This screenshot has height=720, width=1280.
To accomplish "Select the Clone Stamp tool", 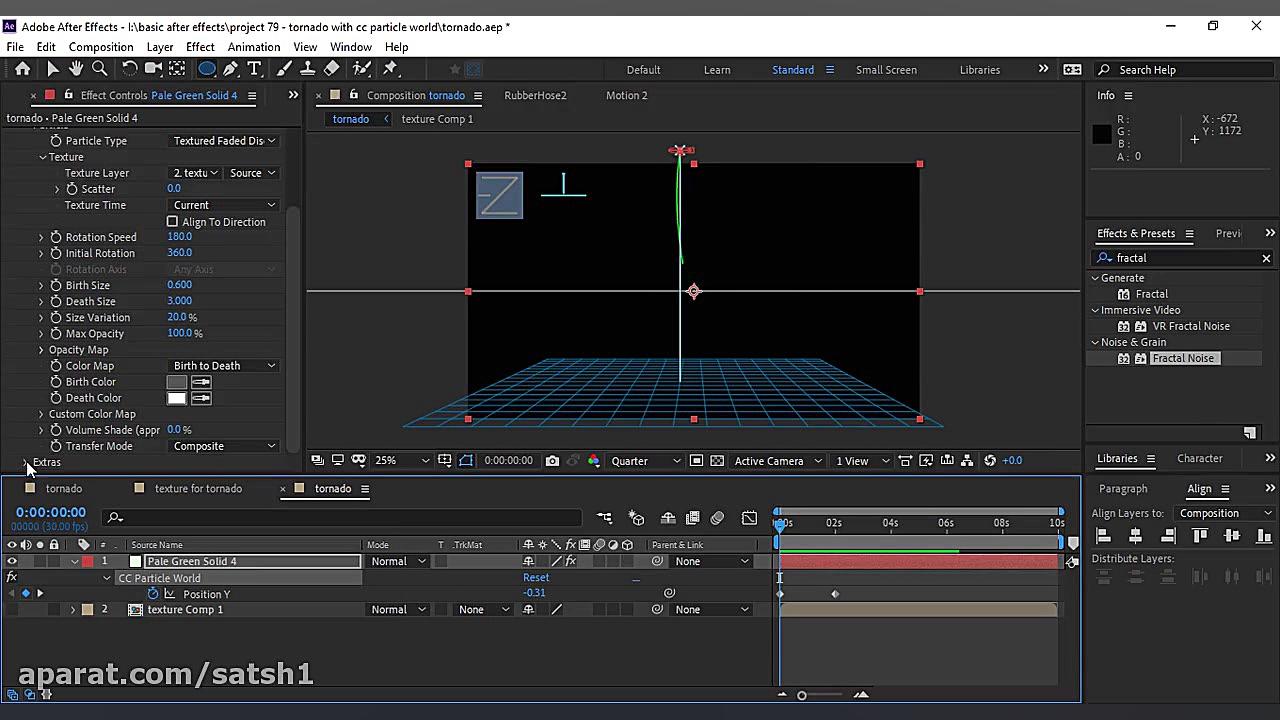I will pos(308,69).
